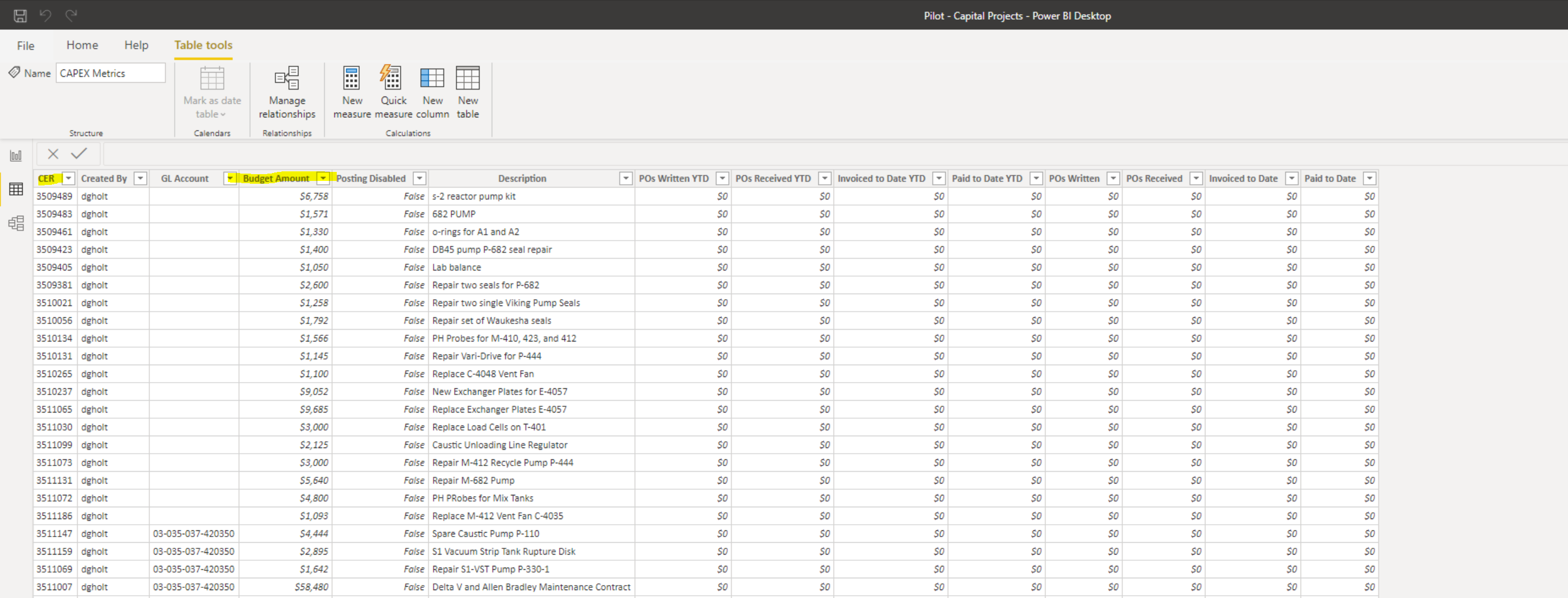The width and height of the screenshot is (1568, 598).
Task: Open Quick measure tool
Action: click(393, 93)
